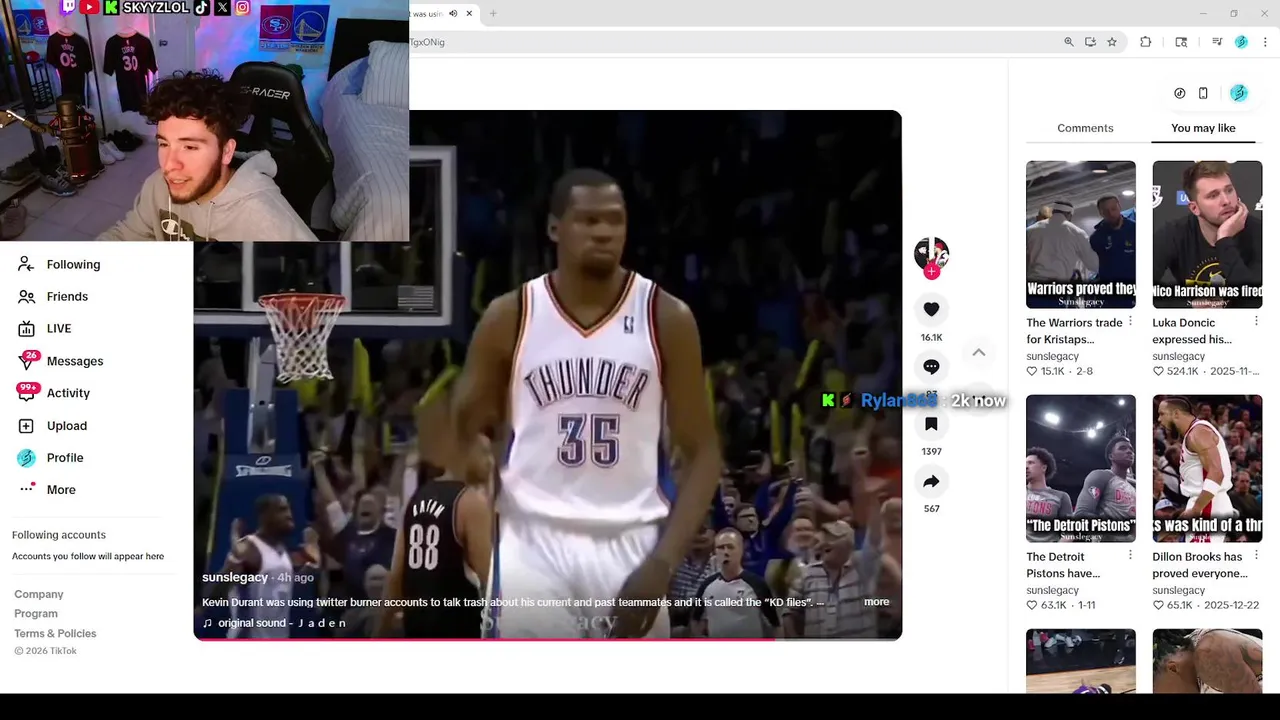Open the Chrome media controls icon
This screenshot has height=720, width=1280.
pos(1217,42)
